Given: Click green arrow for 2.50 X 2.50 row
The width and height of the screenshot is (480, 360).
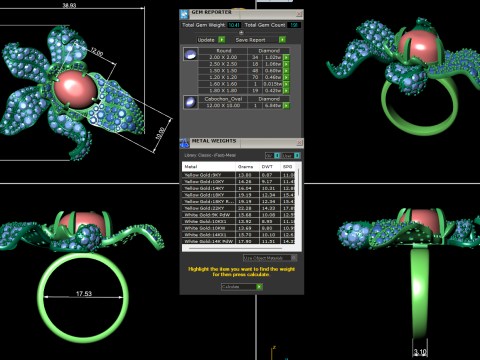Looking at the screenshot, I should pos(286,64).
